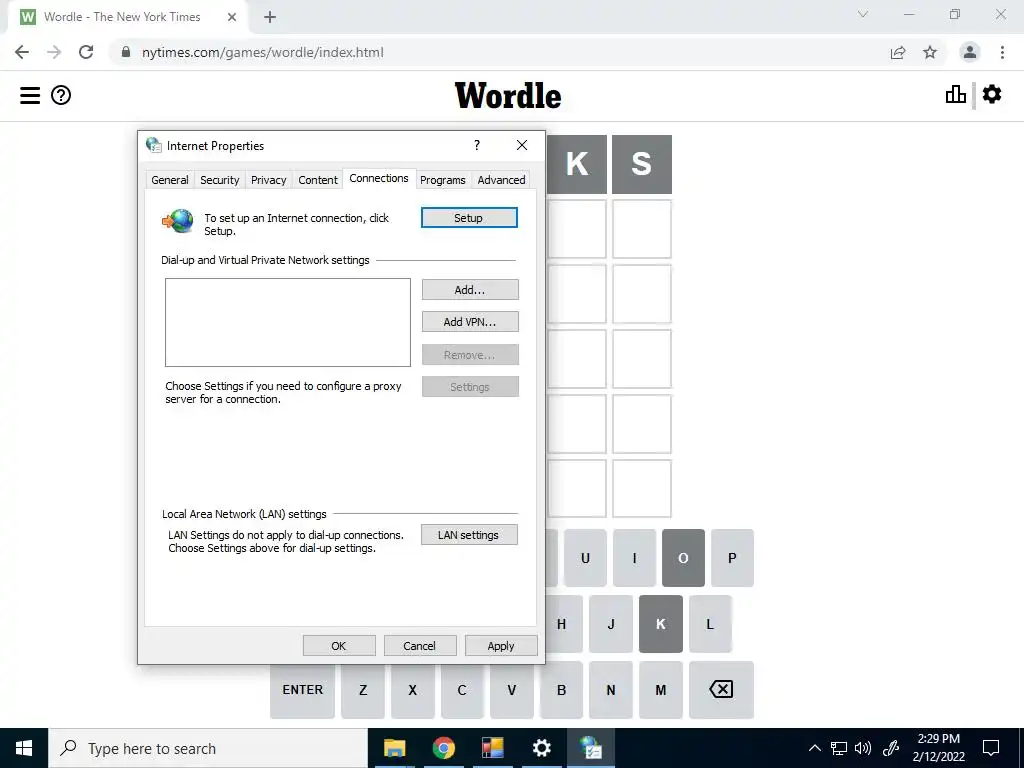Open Wordle settings gear icon
Viewport: 1024px width, 768px height.
(991, 95)
